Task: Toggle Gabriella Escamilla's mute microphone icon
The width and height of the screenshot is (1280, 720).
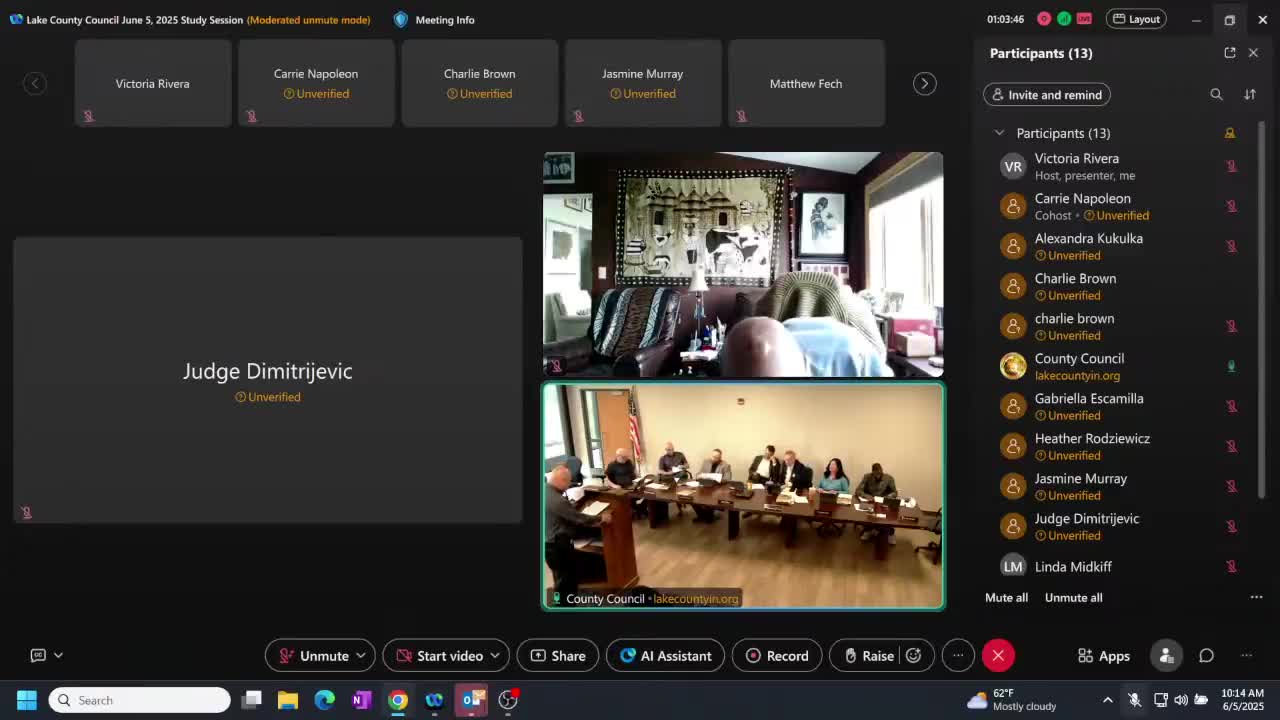Action: (x=1231, y=406)
